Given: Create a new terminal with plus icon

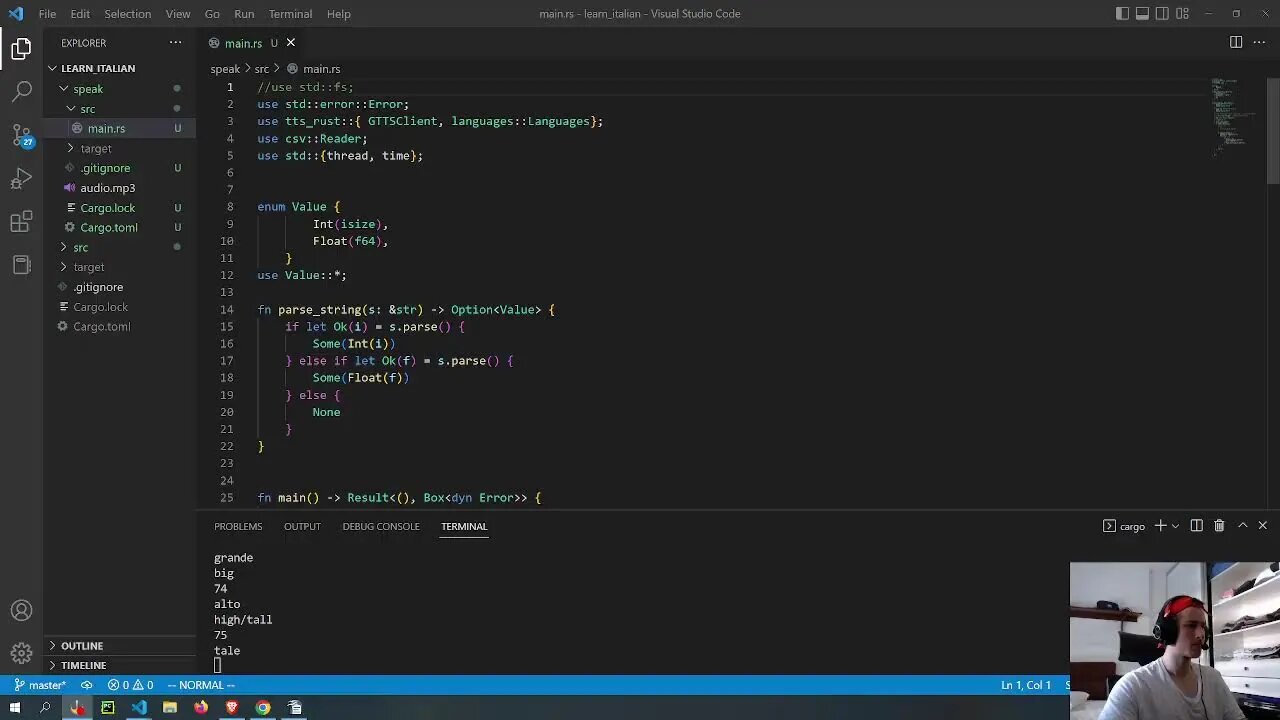Looking at the screenshot, I should point(1160,526).
